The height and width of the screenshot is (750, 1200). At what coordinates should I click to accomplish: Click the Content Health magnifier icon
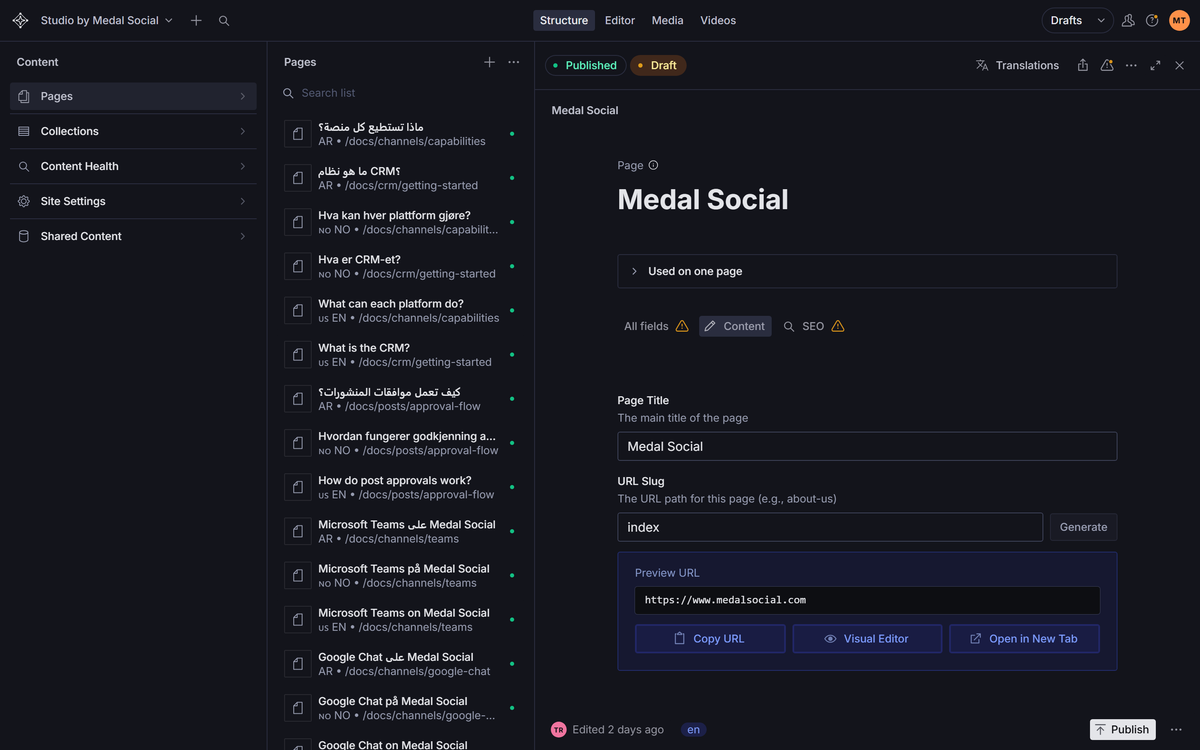[x=24, y=166]
